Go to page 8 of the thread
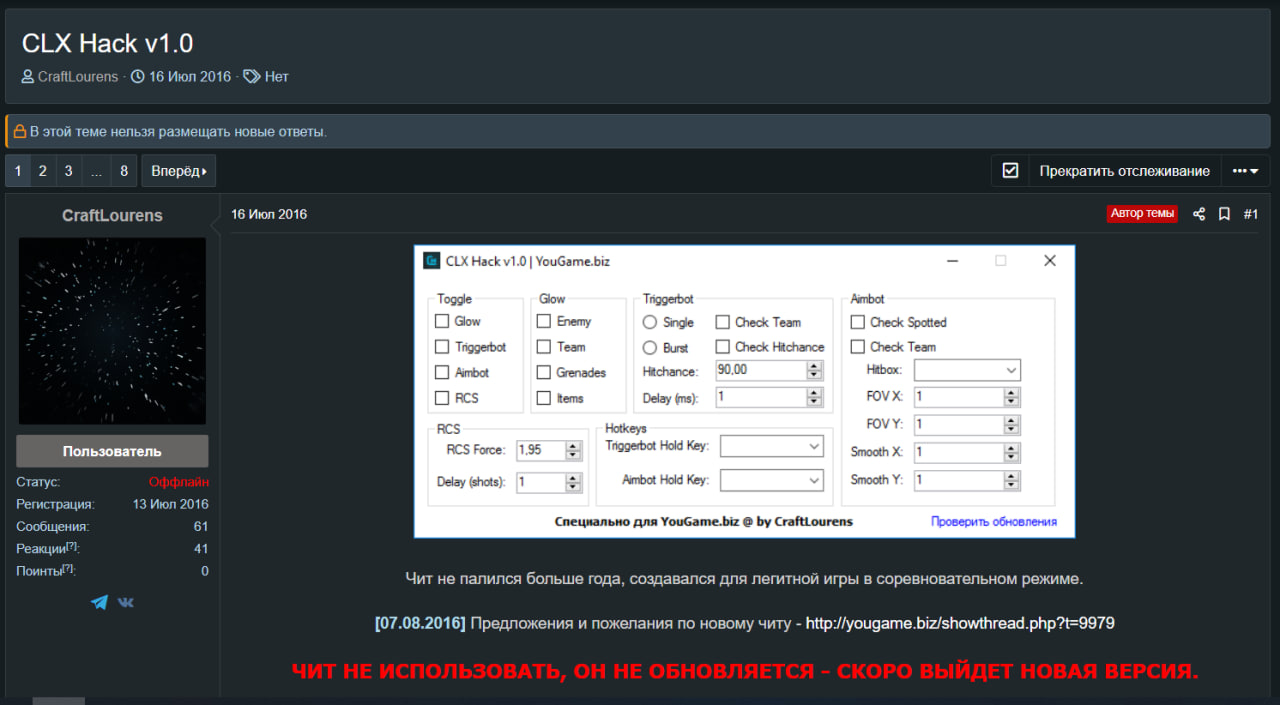1280x705 pixels. [124, 171]
